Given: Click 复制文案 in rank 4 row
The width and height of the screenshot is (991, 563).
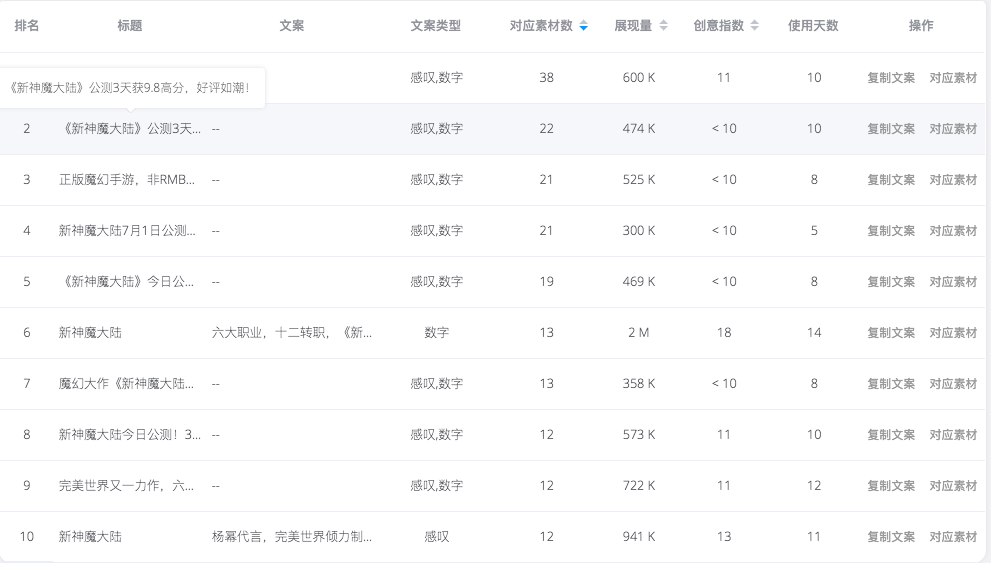Looking at the screenshot, I should click(x=891, y=231).
